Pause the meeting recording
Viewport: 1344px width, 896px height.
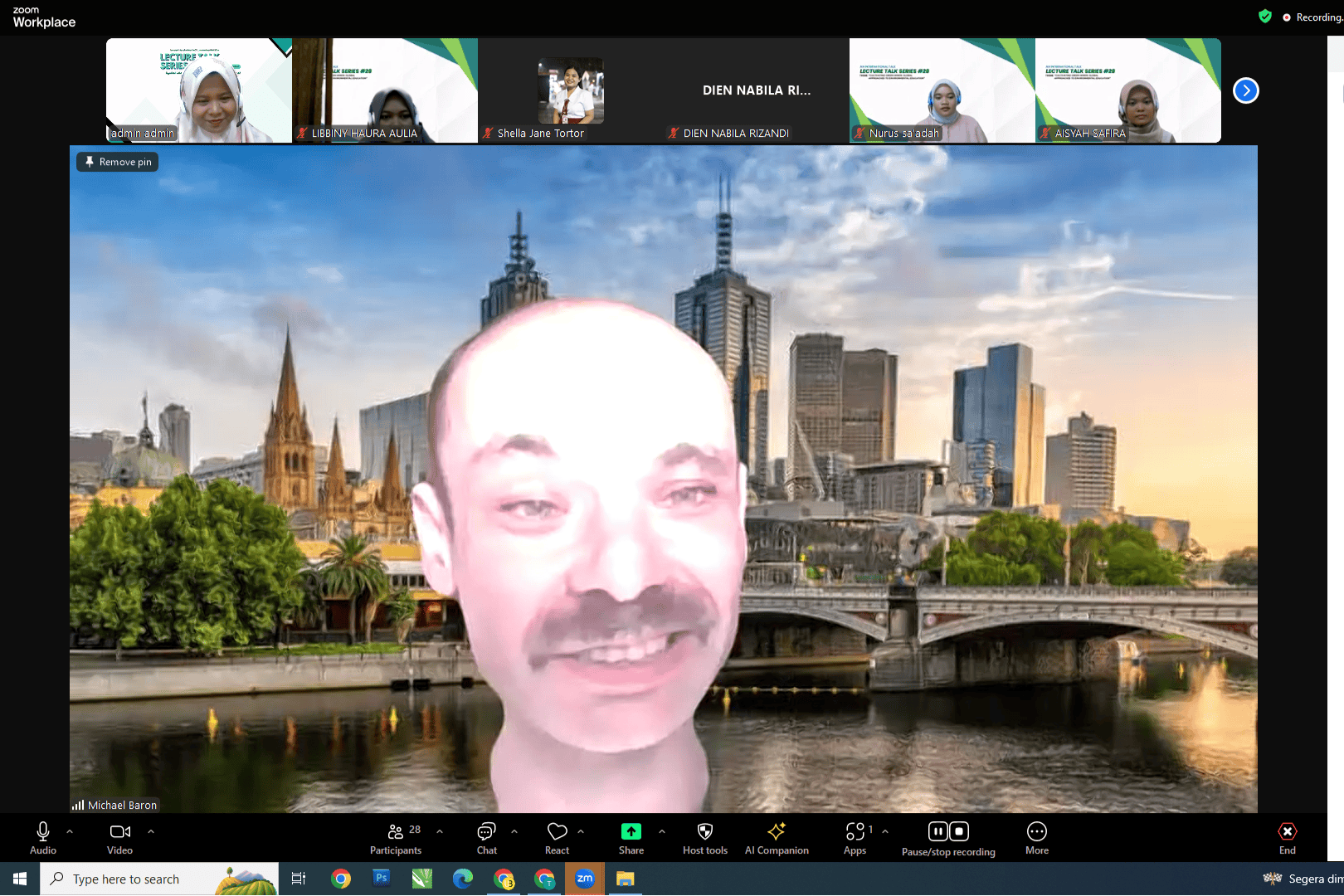point(937,831)
